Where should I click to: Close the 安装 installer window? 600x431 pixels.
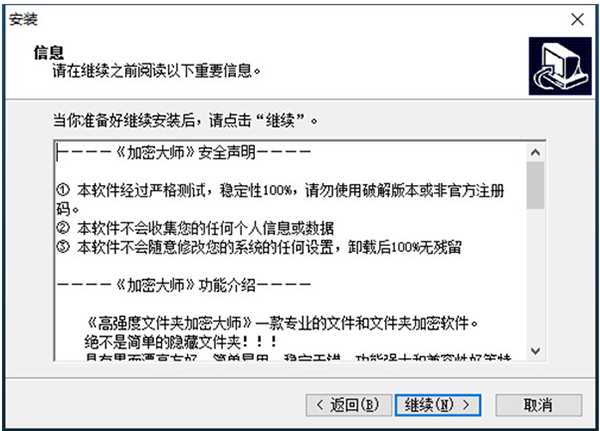(577, 19)
